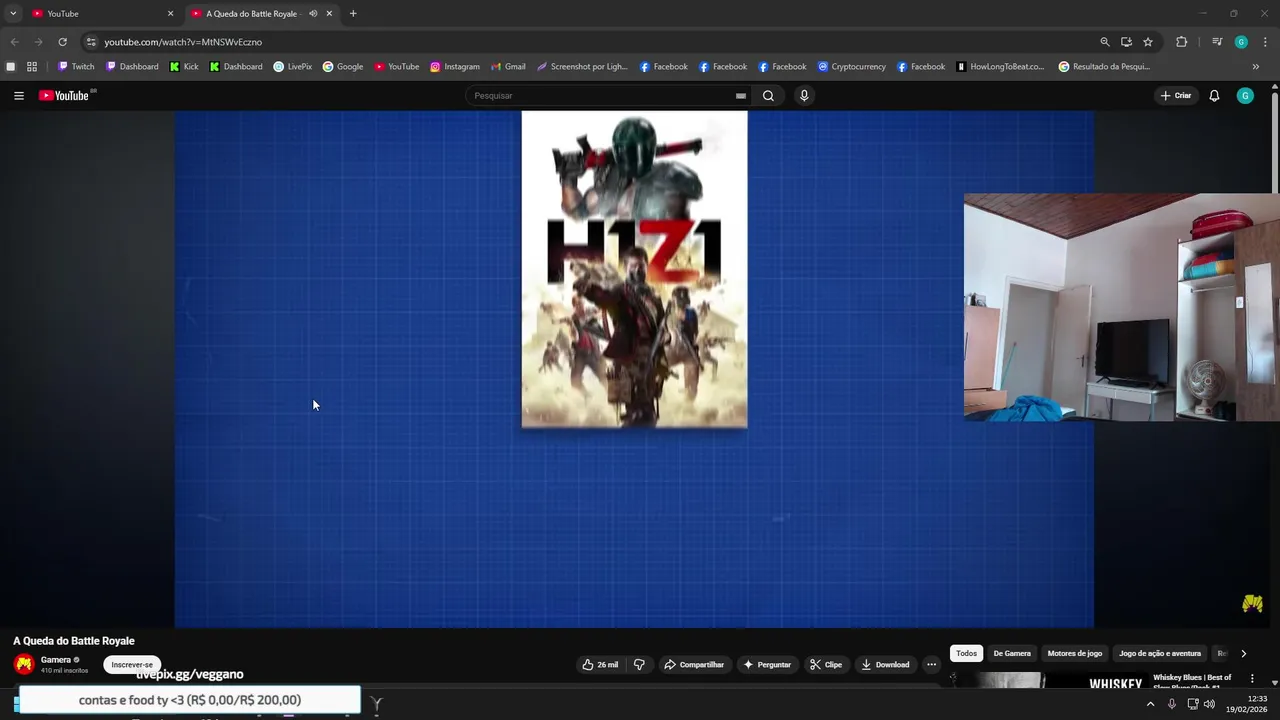This screenshot has width=1280, height=720.
Task: Expand hidden system tray icons chevron
Action: (x=1150, y=704)
